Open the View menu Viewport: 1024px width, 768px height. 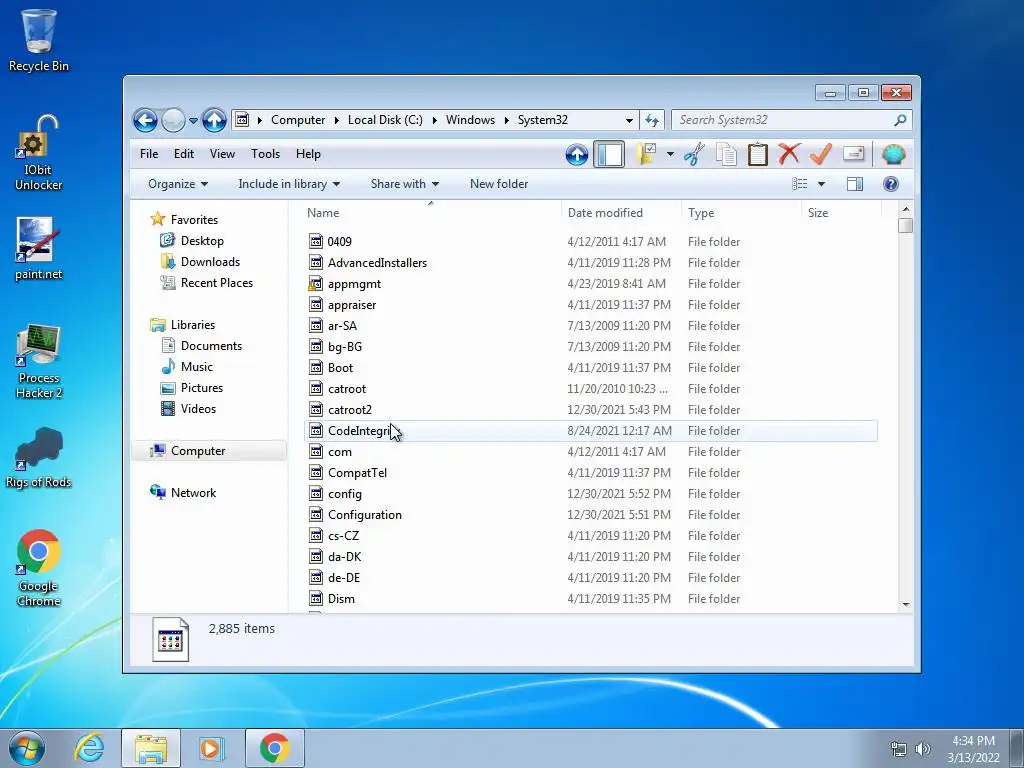click(x=222, y=154)
